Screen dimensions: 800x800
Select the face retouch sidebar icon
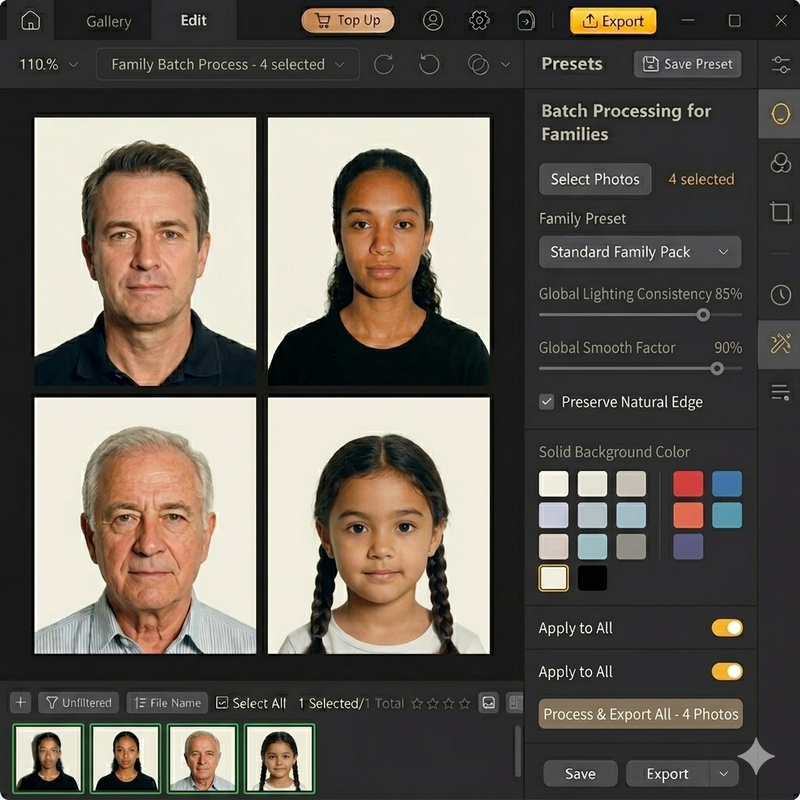(x=780, y=113)
